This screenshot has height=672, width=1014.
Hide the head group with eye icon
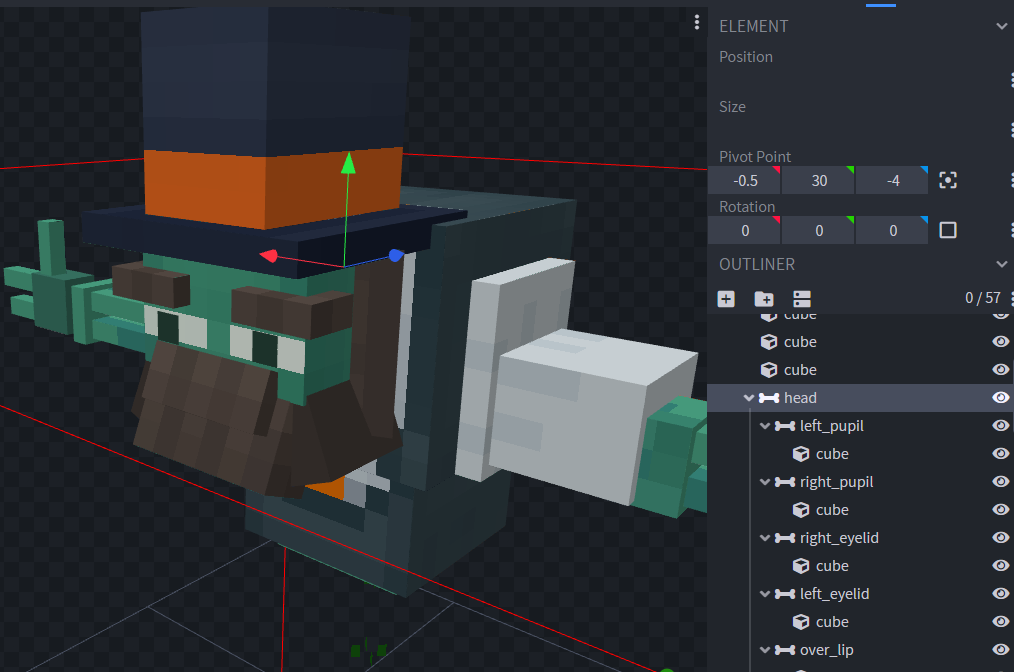click(x=999, y=398)
